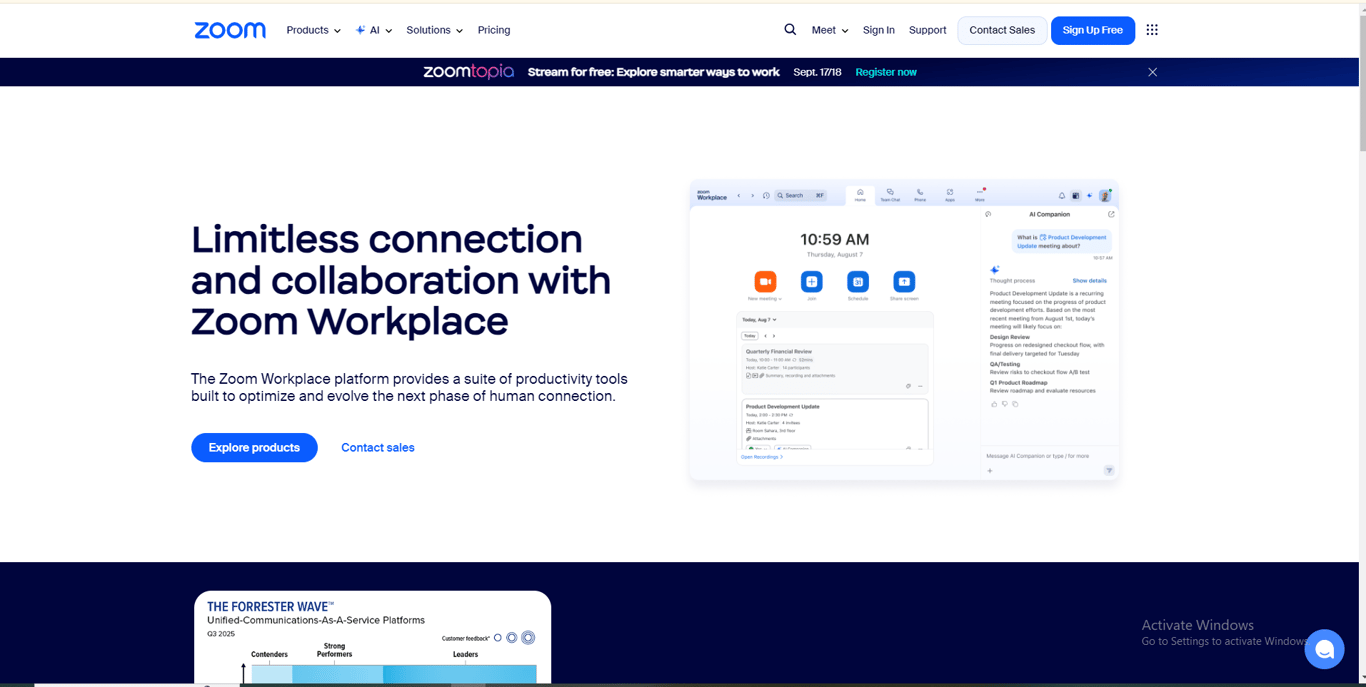Image resolution: width=1366 pixels, height=687 pixels.
Task: Click the Today button in calendar mockup
Action: [x=750, y=336]
